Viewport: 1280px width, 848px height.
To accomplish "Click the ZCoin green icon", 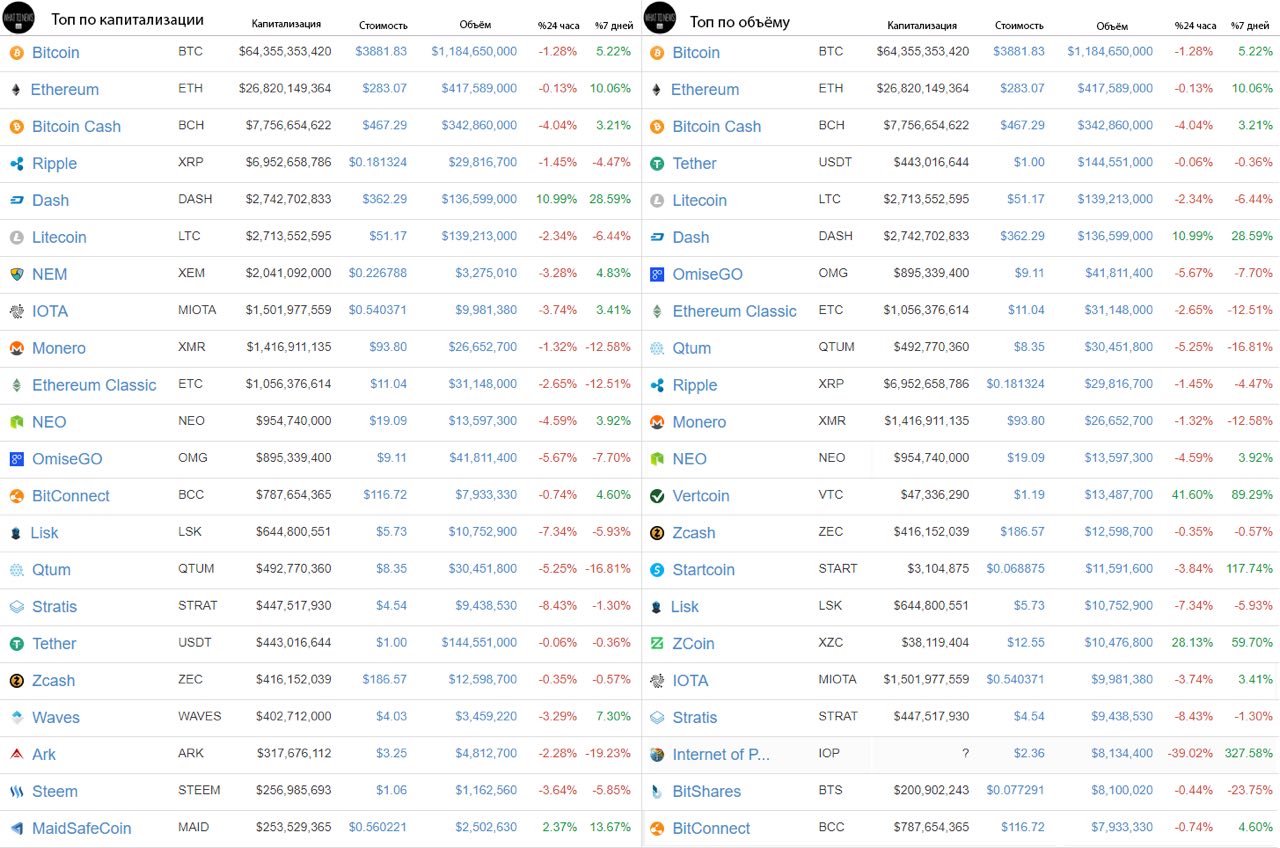I will (x=657, y=644).
